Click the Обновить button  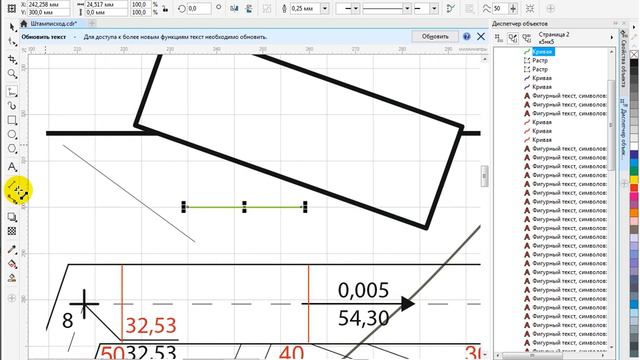[435, 36]
